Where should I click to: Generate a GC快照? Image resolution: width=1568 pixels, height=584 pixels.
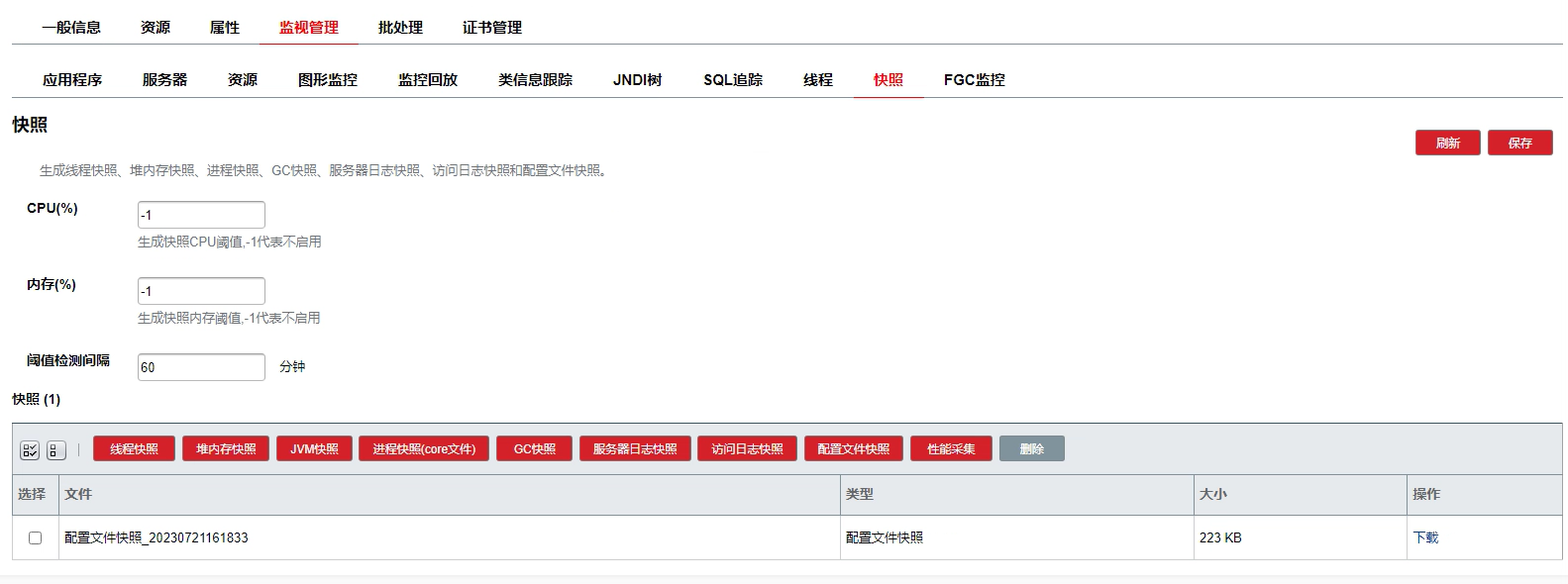(x=535, y=449)
